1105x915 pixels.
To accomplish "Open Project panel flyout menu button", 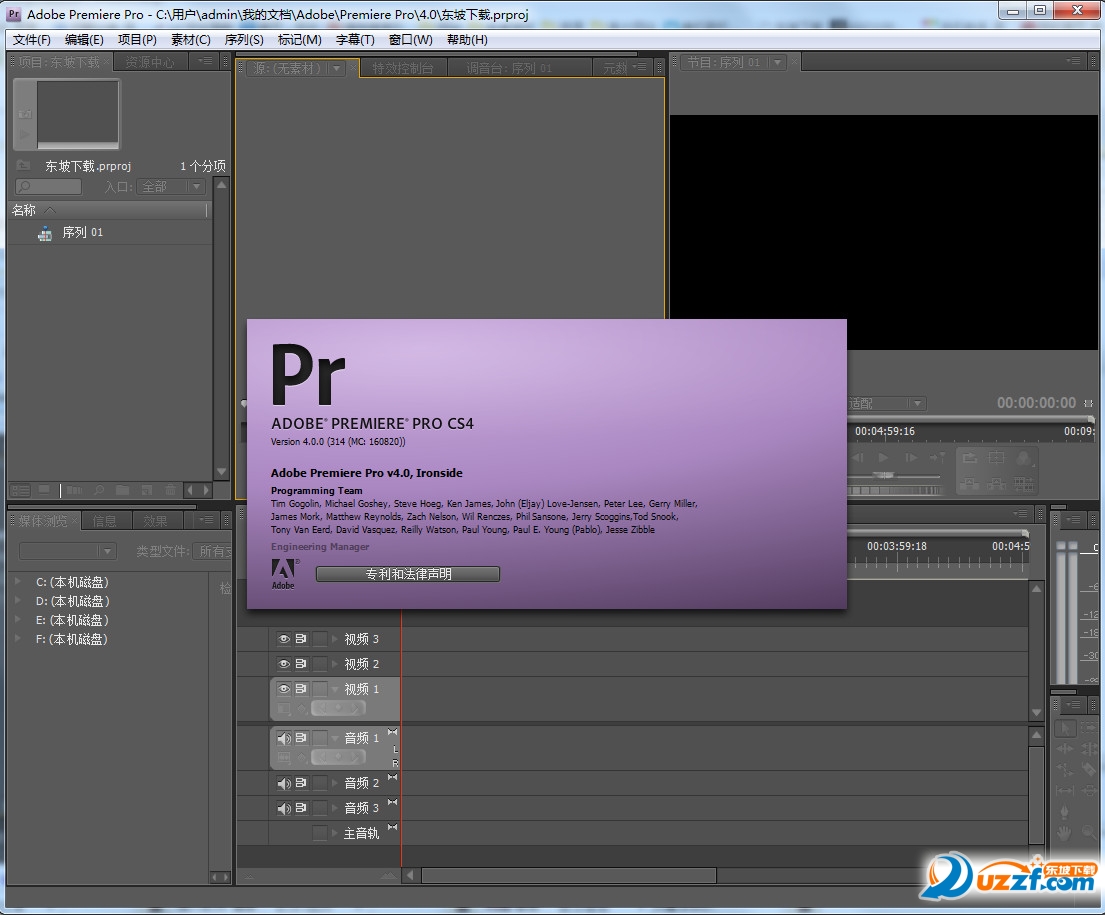I will 205,61.
